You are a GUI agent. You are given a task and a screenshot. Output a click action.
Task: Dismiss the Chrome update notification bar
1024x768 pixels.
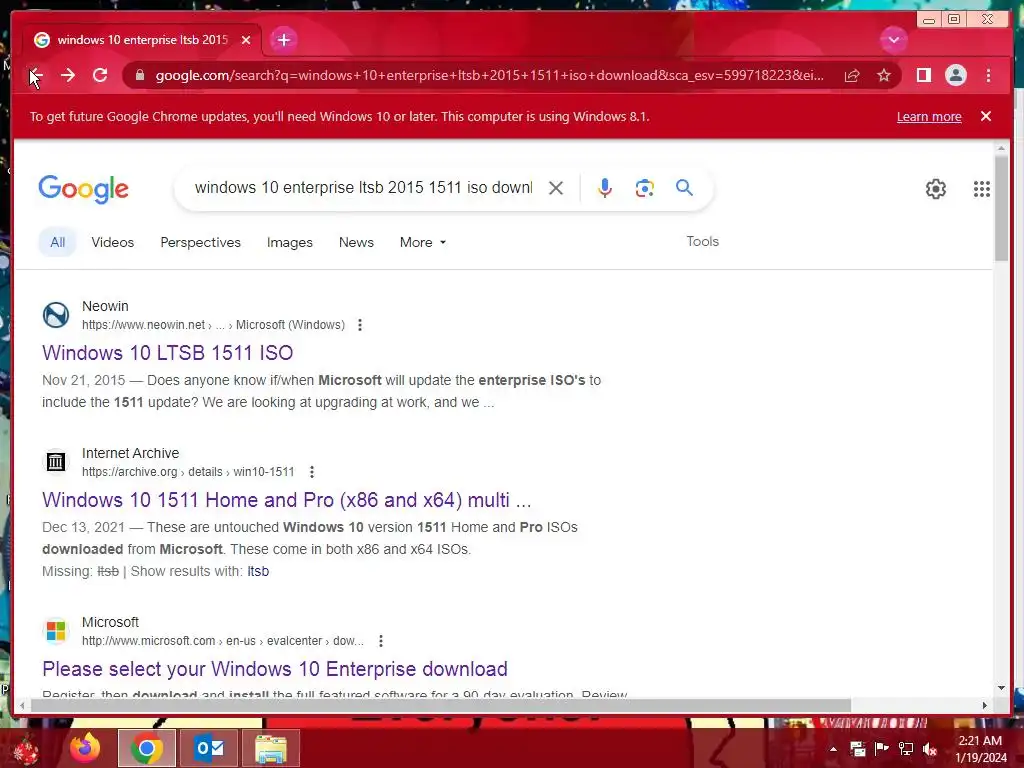click(986, 116)
